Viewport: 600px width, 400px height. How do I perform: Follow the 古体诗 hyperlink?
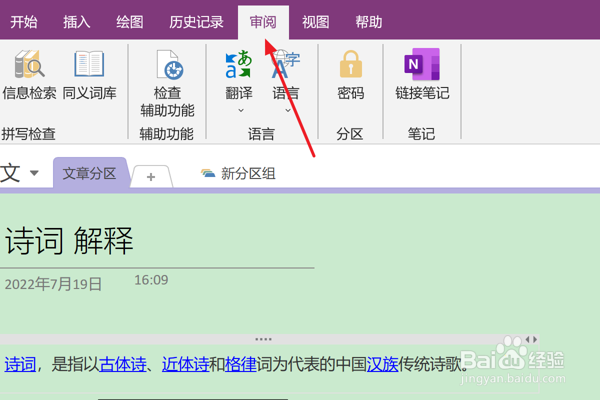pyautogui.click(x=123, y=364)
